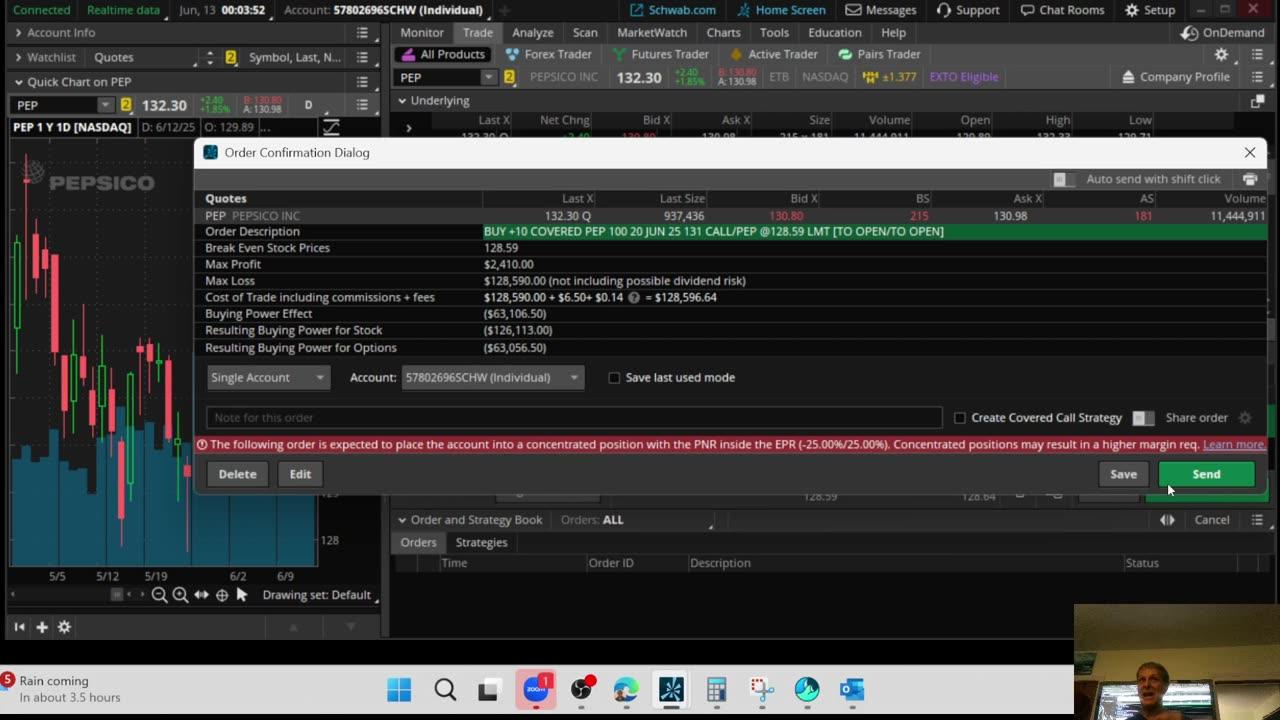1280x720 pixels.
Task: Select the crosshair chart tool
Action: point(222,595)
